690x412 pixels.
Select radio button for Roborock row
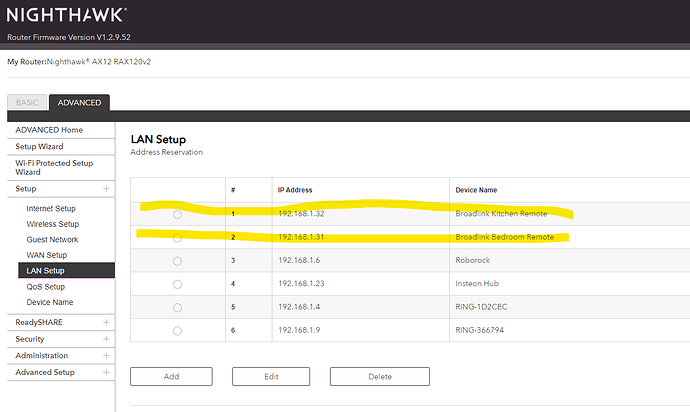coord(177,261)
